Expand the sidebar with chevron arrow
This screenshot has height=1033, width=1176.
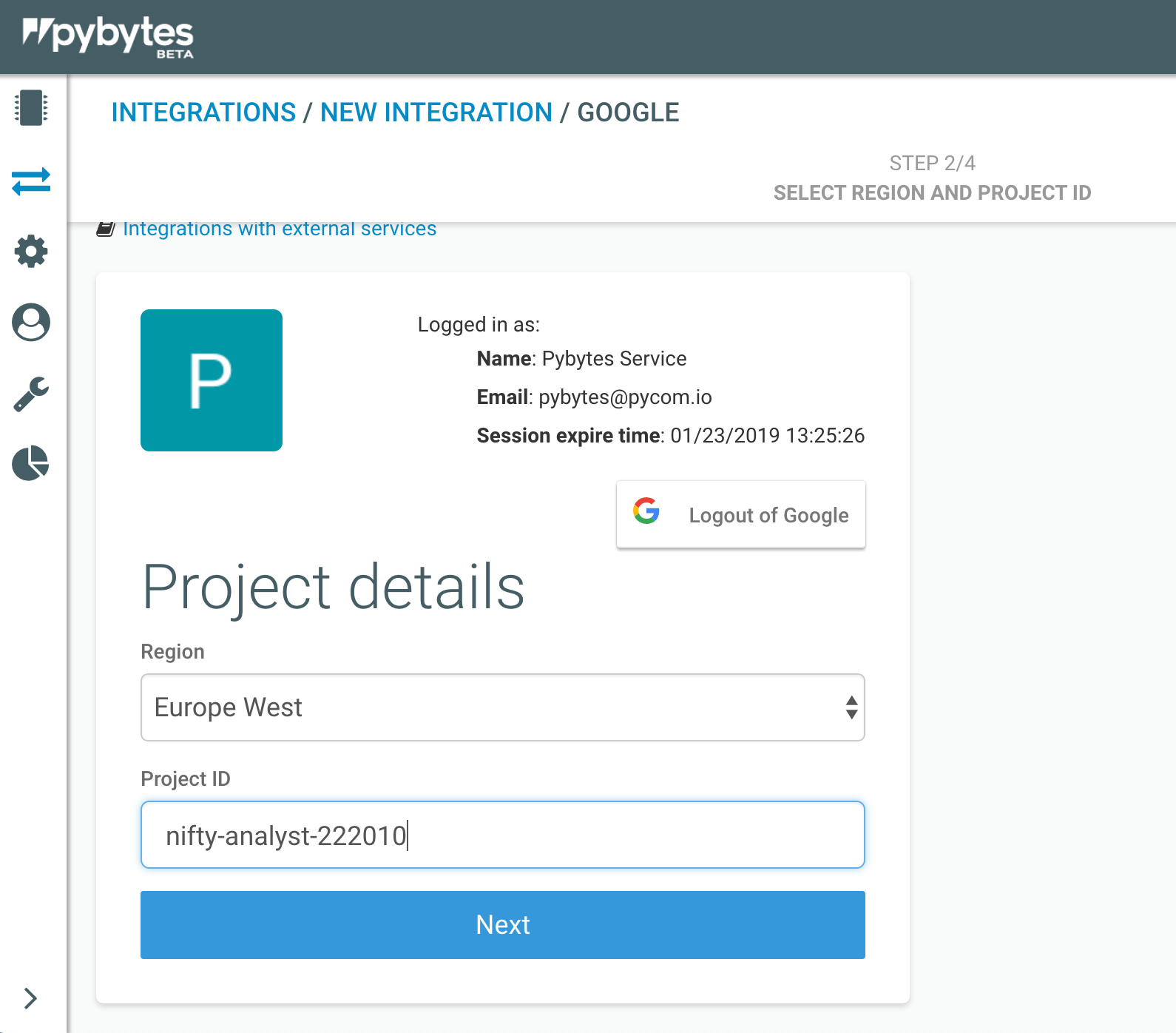[30, 998]
